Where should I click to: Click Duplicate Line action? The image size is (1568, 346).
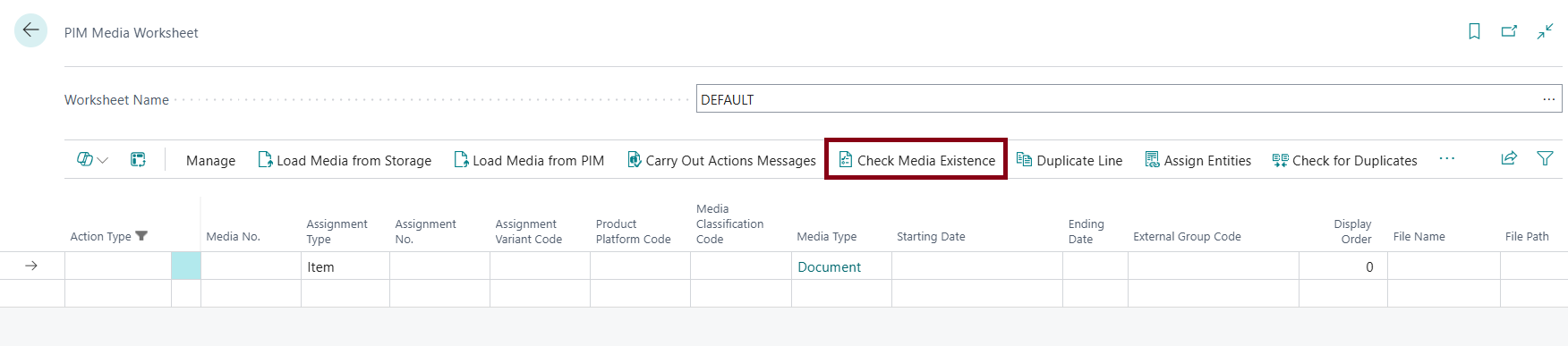click(1069, 160)
